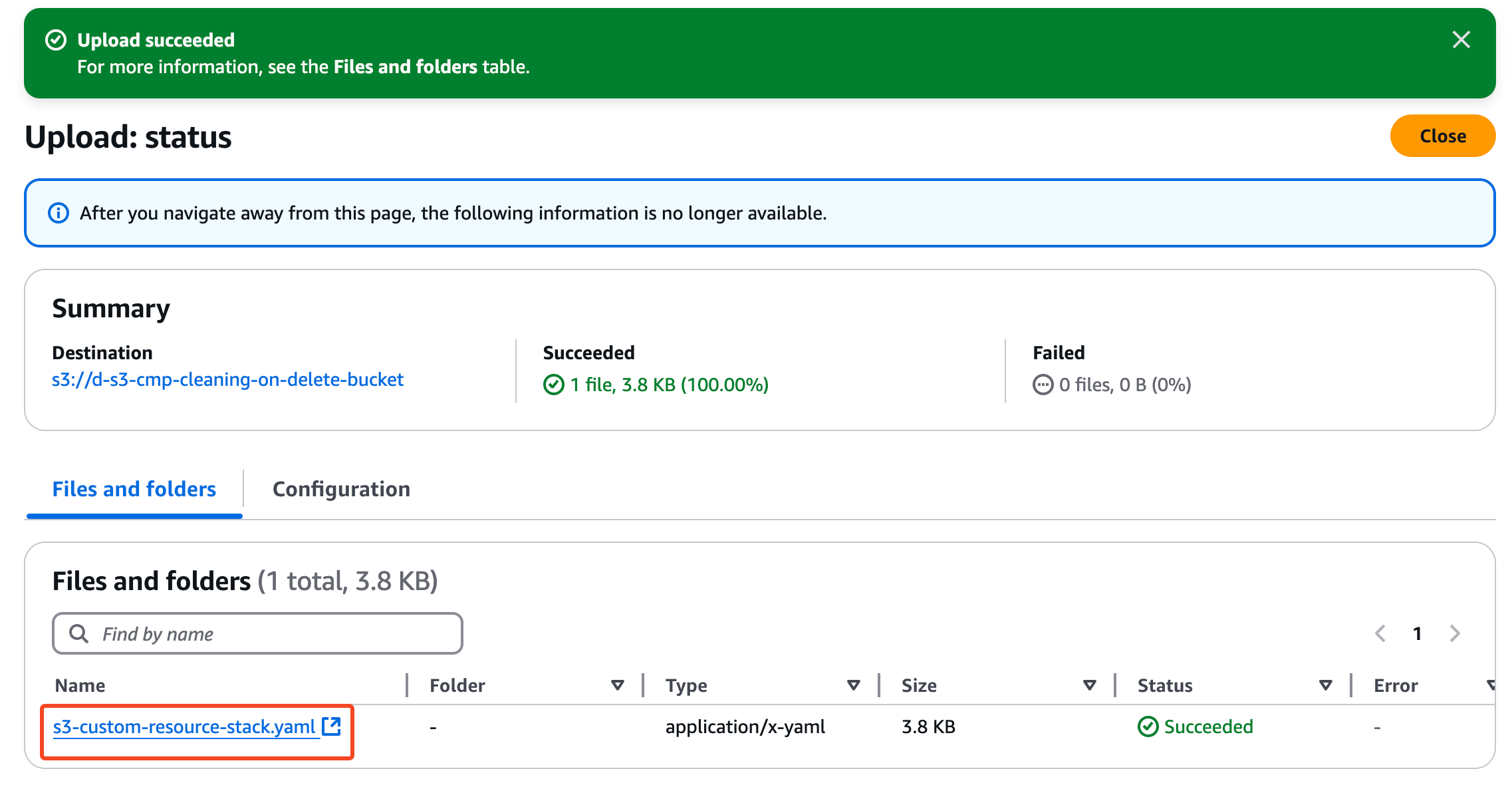This screenshot has width=1512, height=789.
Task: Click the external link icon beside yaml file
Action: (331, 726)
